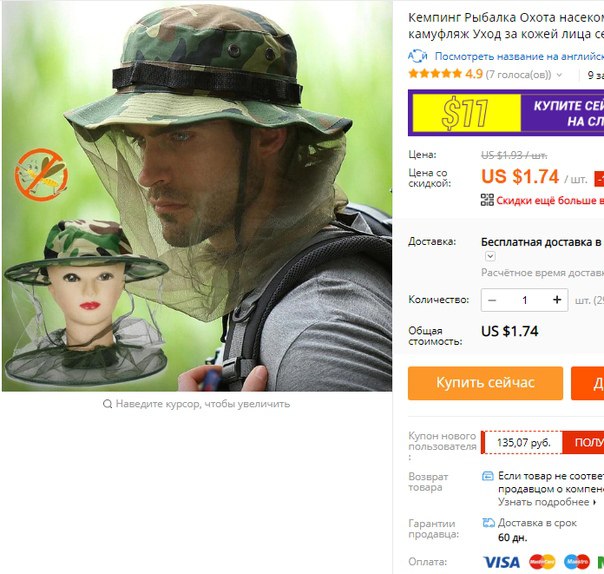
Task: Click the $11 promo banner
Action: point(506,113)
